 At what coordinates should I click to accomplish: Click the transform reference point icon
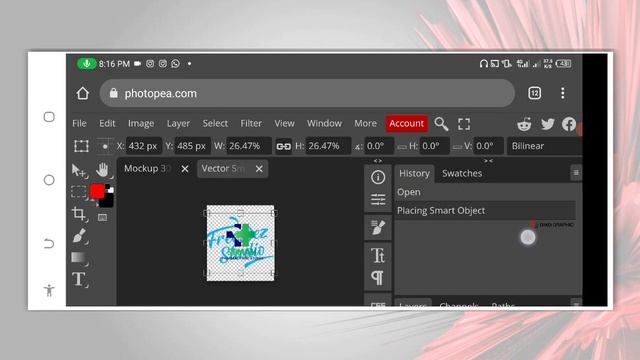104,146
